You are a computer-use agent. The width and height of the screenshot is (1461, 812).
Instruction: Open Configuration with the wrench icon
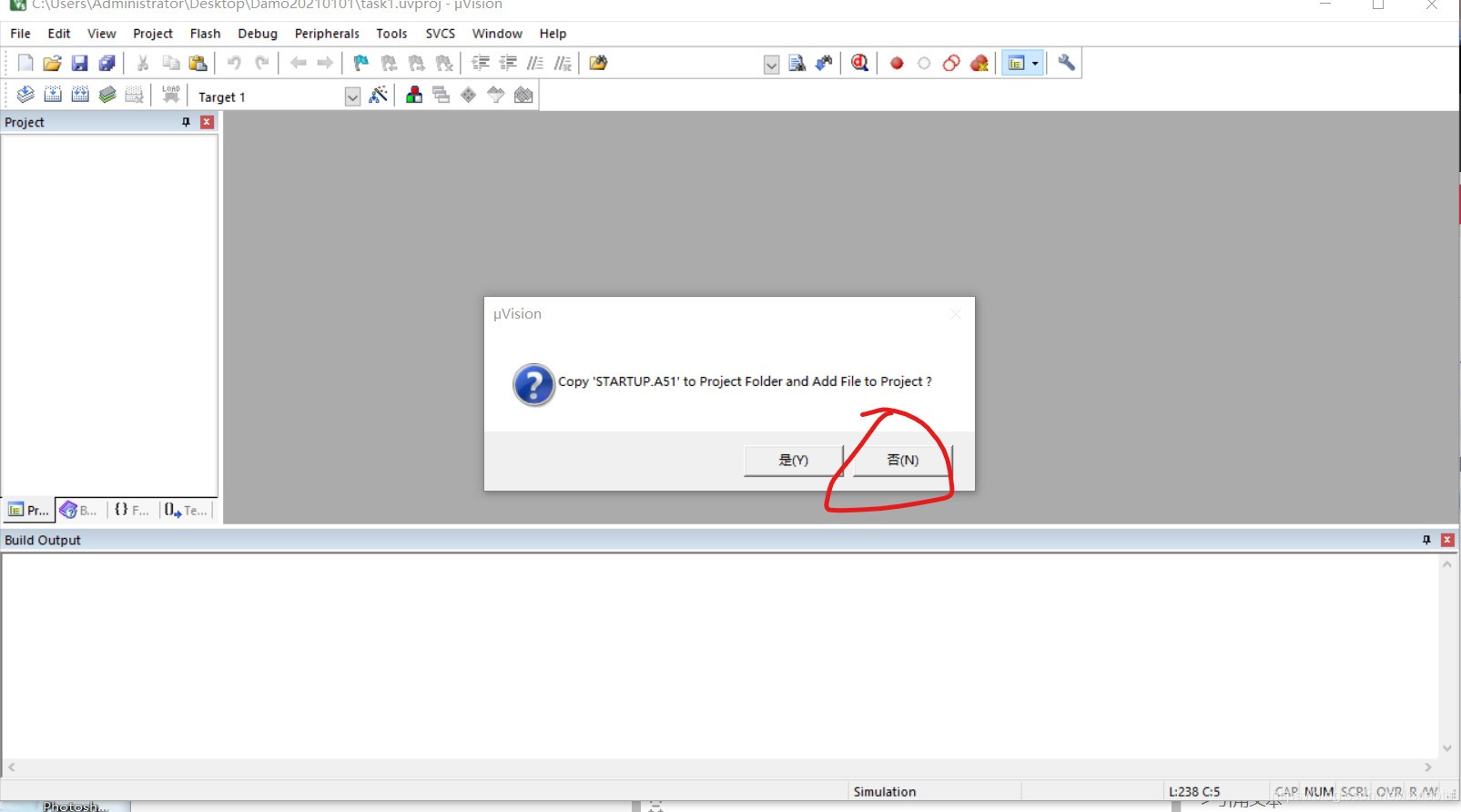tap(1066, 63)
